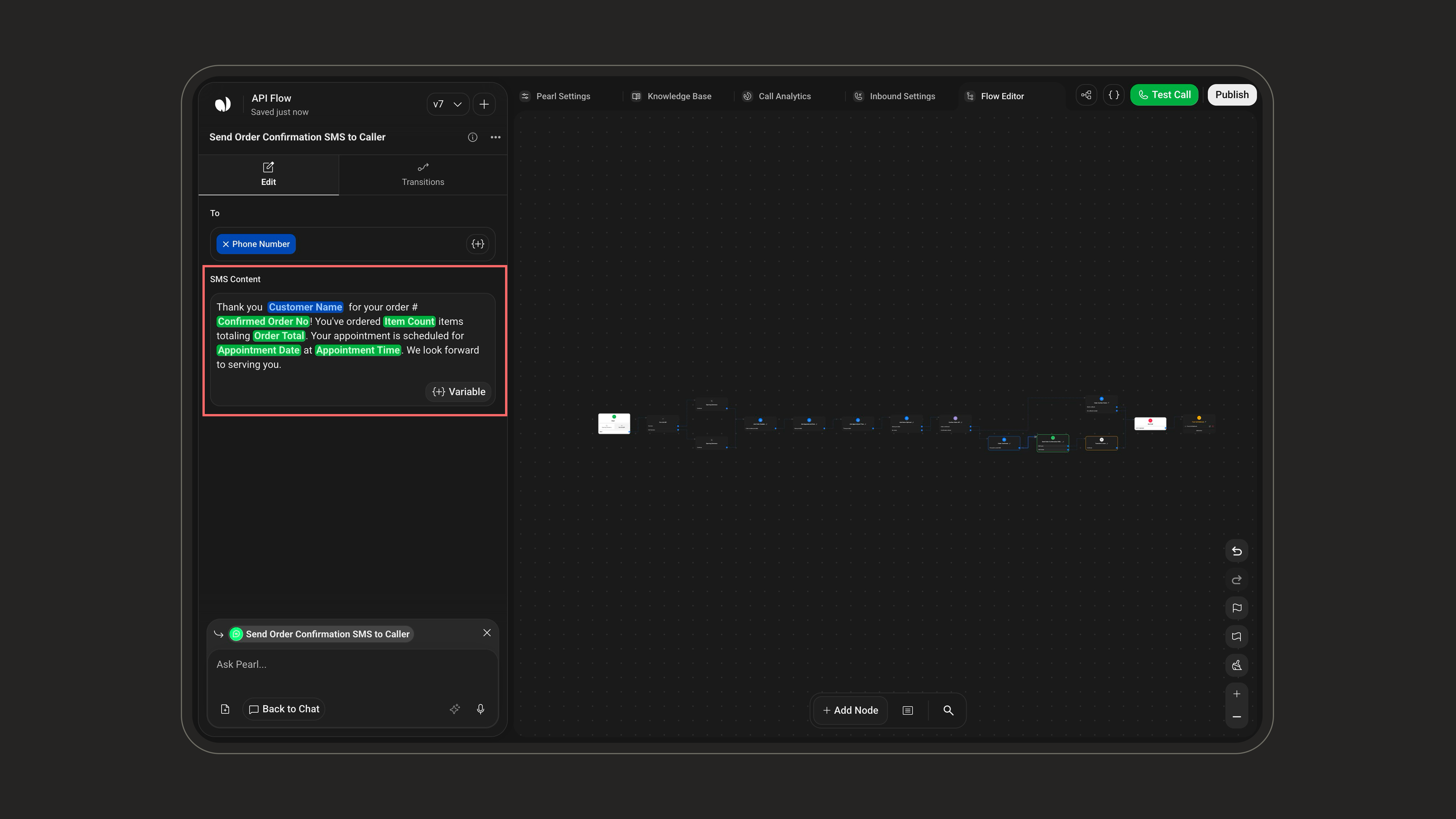This screenshot has height=819, width=1456.
Task: Click the redo icon
Action: (x=1237, y=580)
